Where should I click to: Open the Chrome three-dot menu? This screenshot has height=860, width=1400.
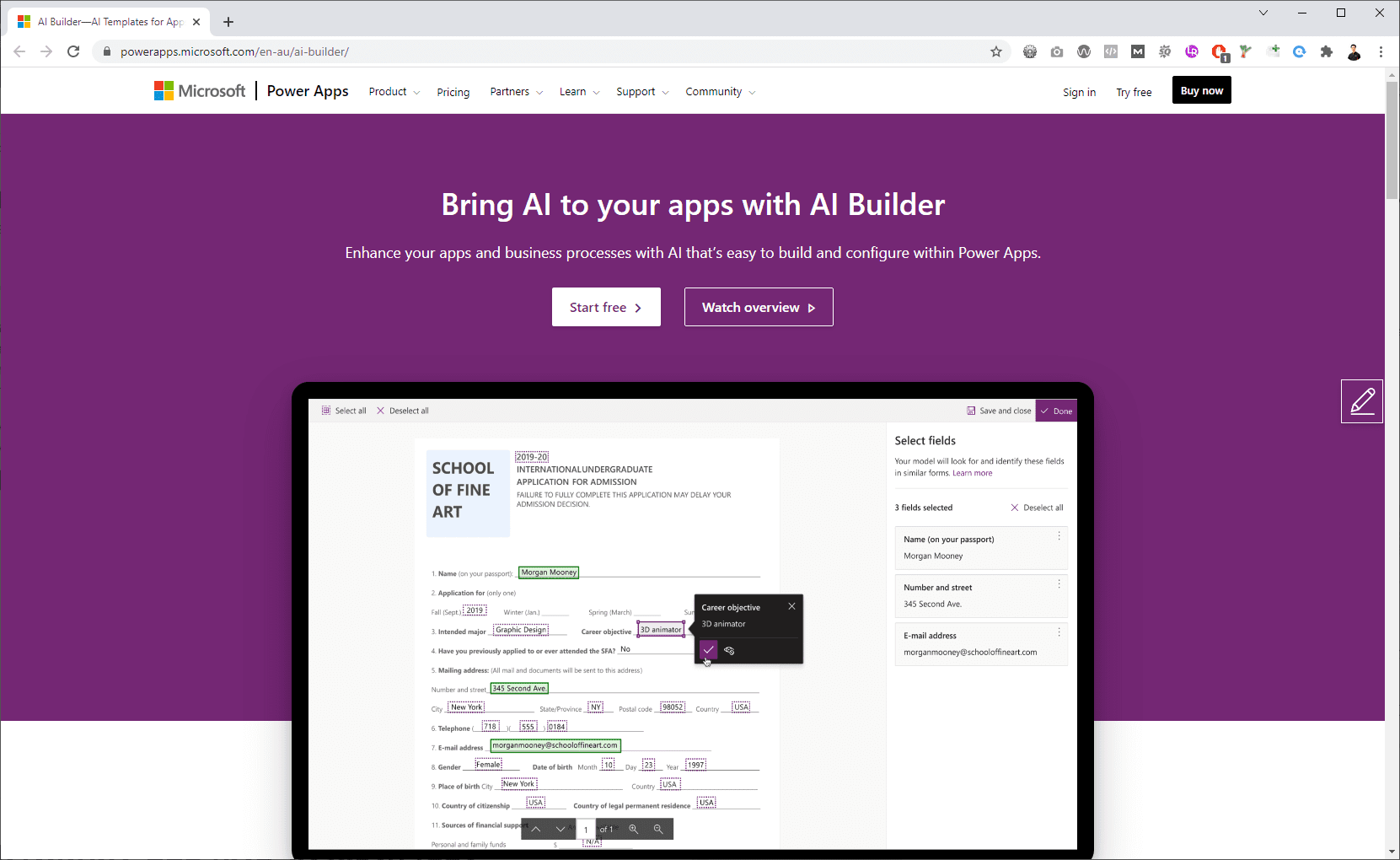click(x=1381, y=51)
